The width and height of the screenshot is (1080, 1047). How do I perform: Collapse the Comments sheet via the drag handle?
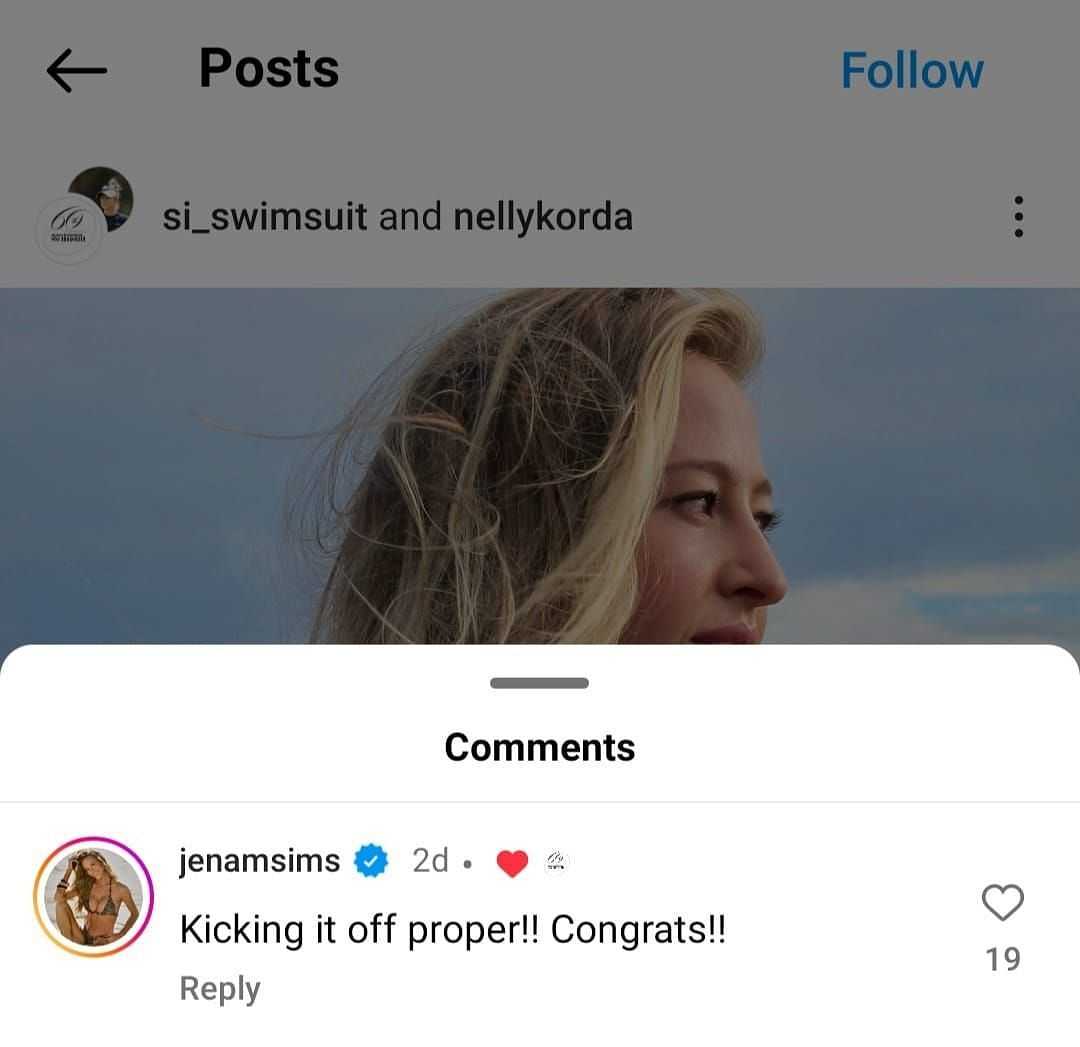pyautogui.click(x=539, y=684)
